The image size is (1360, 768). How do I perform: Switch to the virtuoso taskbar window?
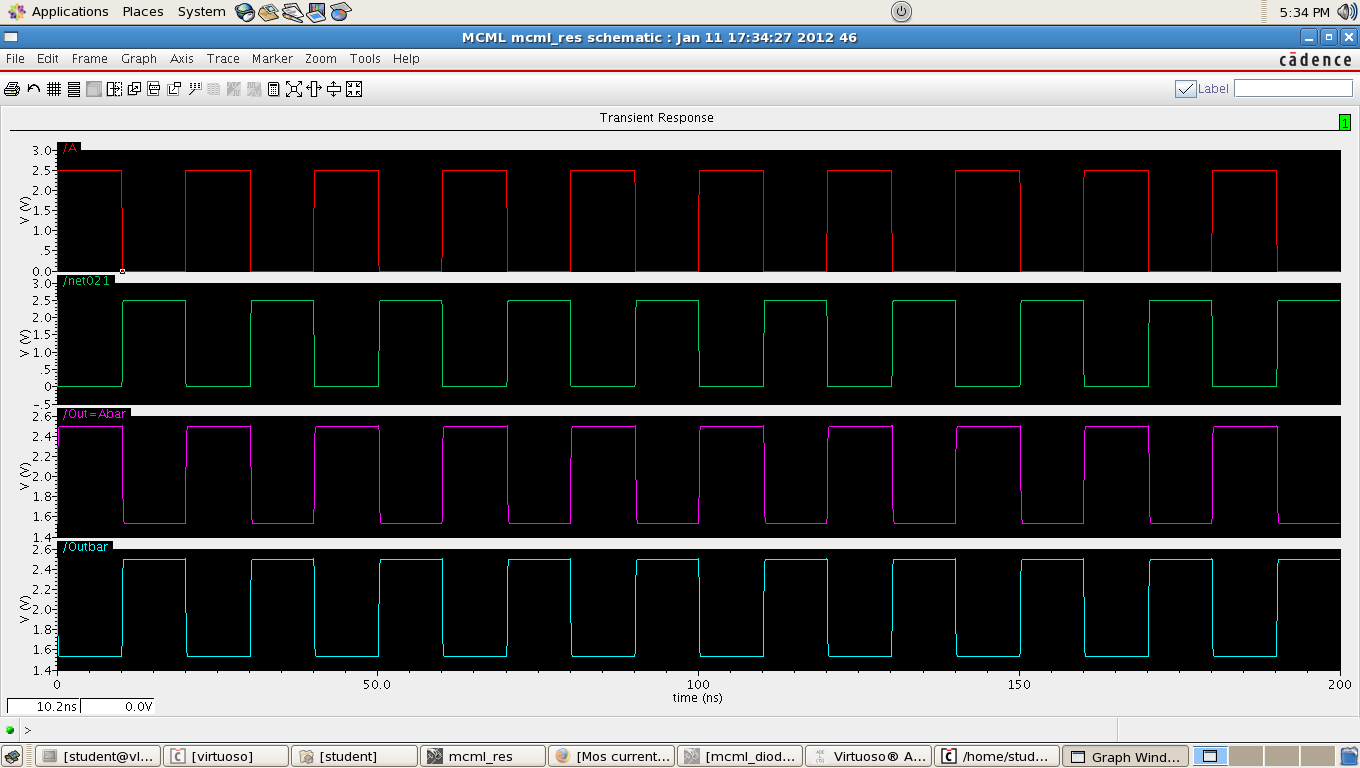click(x=225, y=756)
